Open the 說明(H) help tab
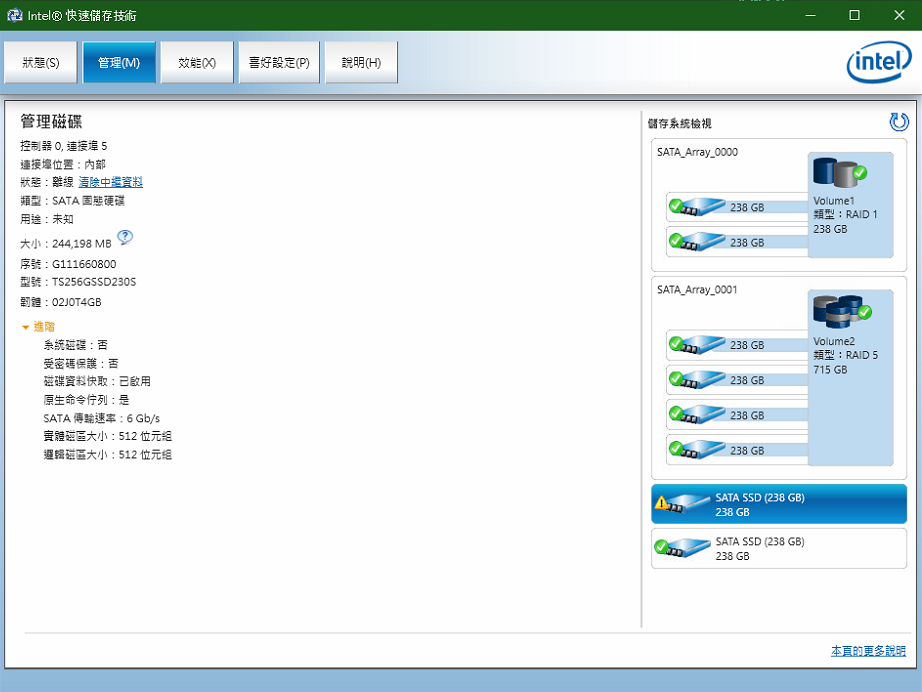The height and width of the screenshot is (692, 922). (x=361, y=62)
